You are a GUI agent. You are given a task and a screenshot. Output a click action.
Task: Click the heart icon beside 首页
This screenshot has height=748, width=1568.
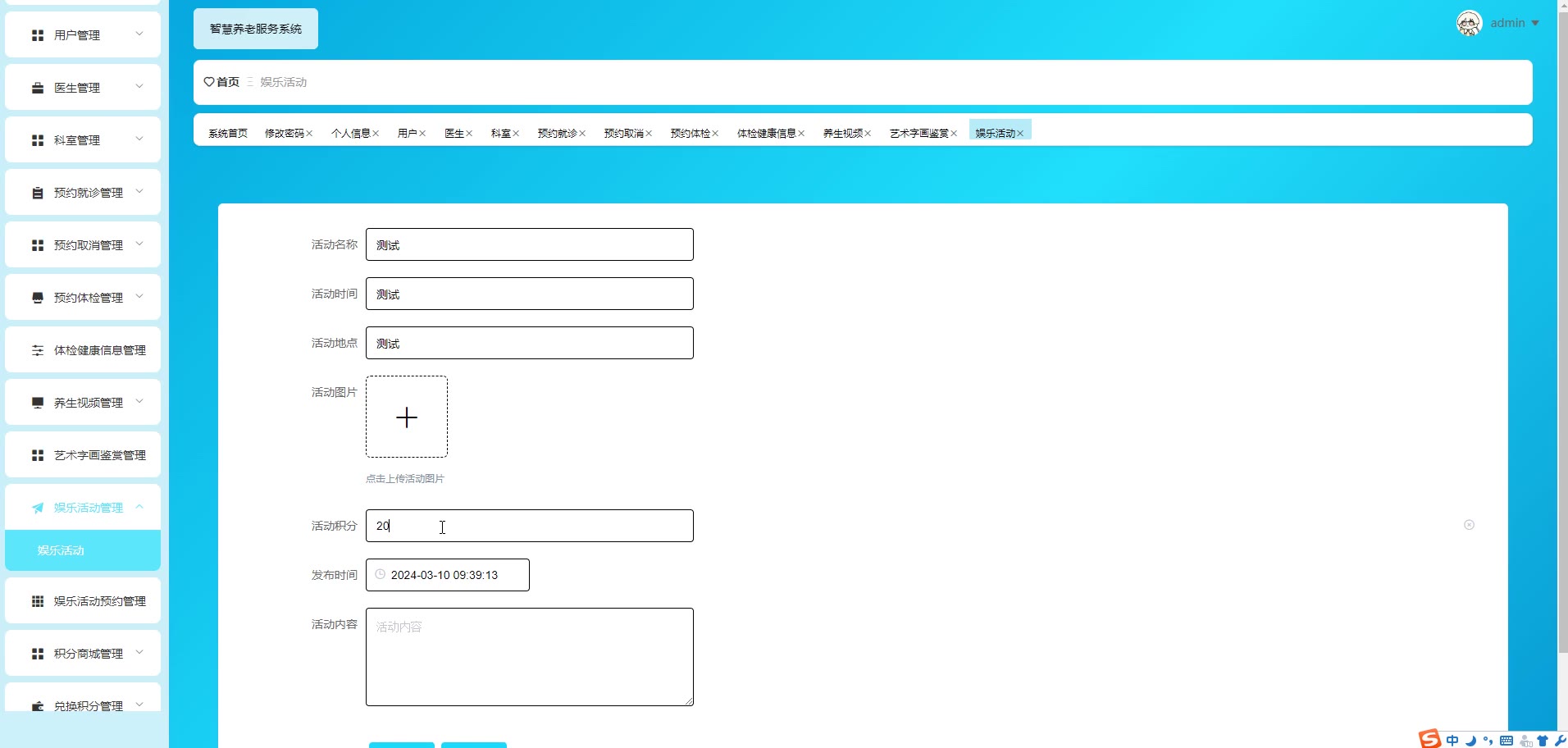point(209,82)
